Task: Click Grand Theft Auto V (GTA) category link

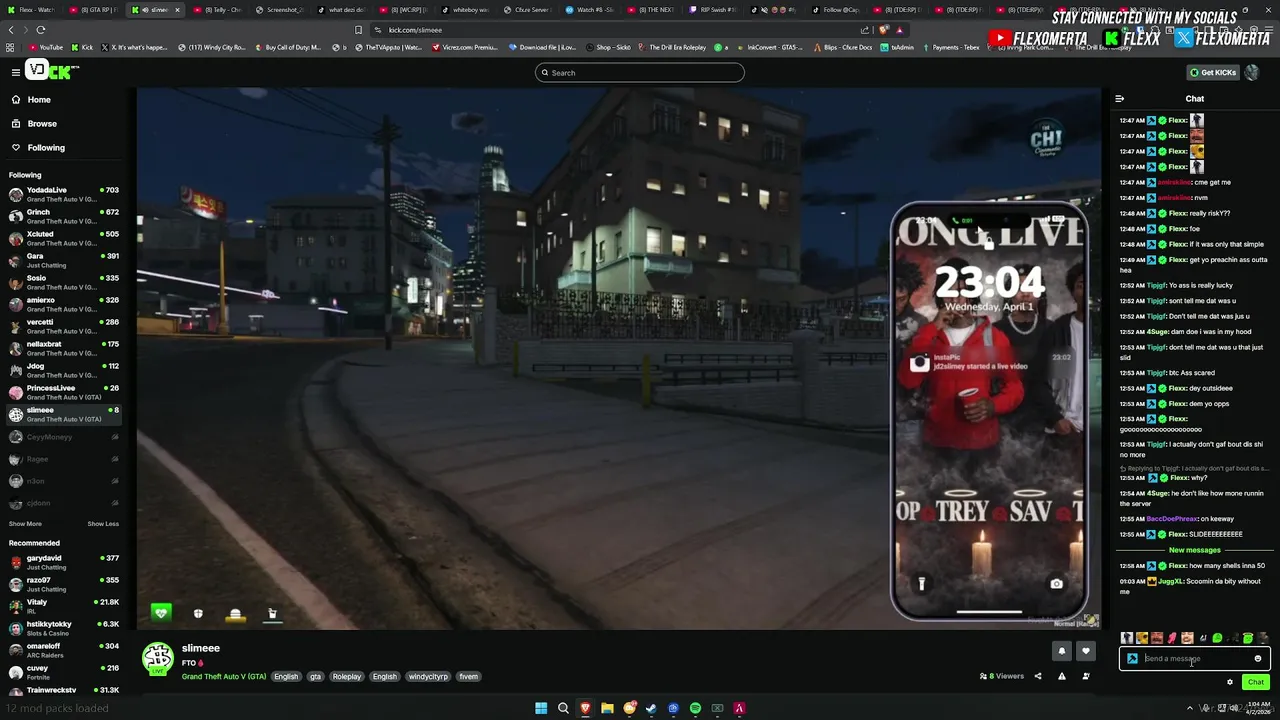Action: (x=224, y=677)
